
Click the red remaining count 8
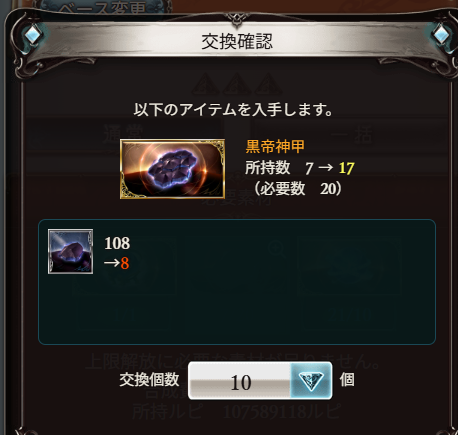point(125,263)
